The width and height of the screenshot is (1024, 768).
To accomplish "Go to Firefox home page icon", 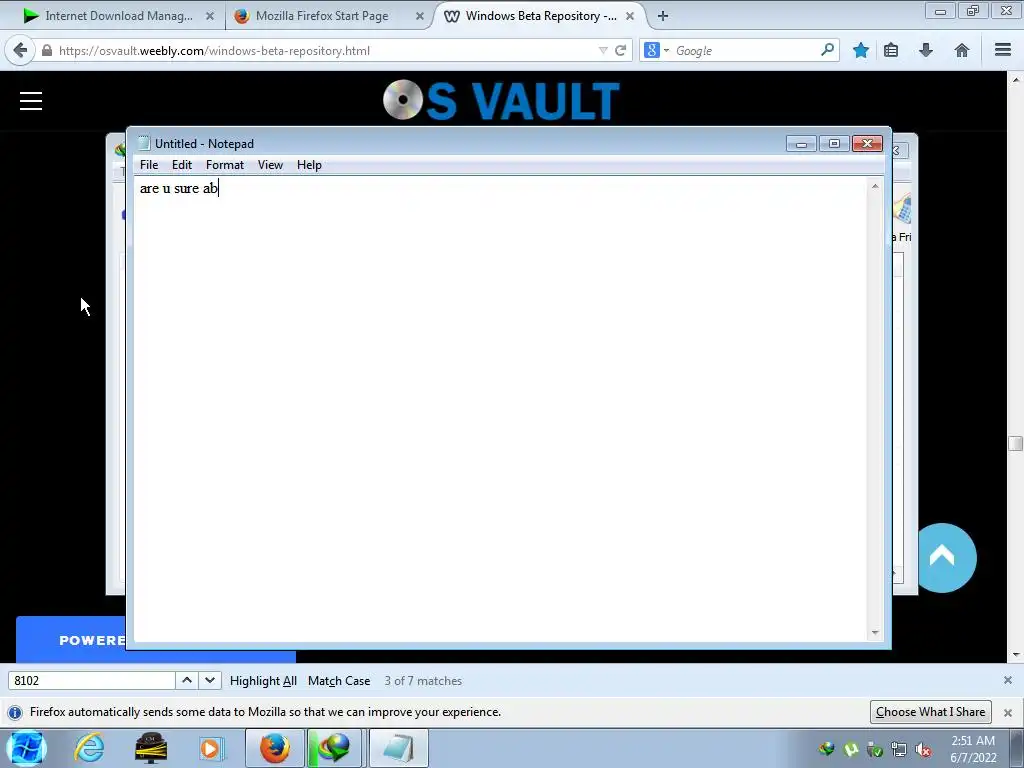I will tap(962, 50).
